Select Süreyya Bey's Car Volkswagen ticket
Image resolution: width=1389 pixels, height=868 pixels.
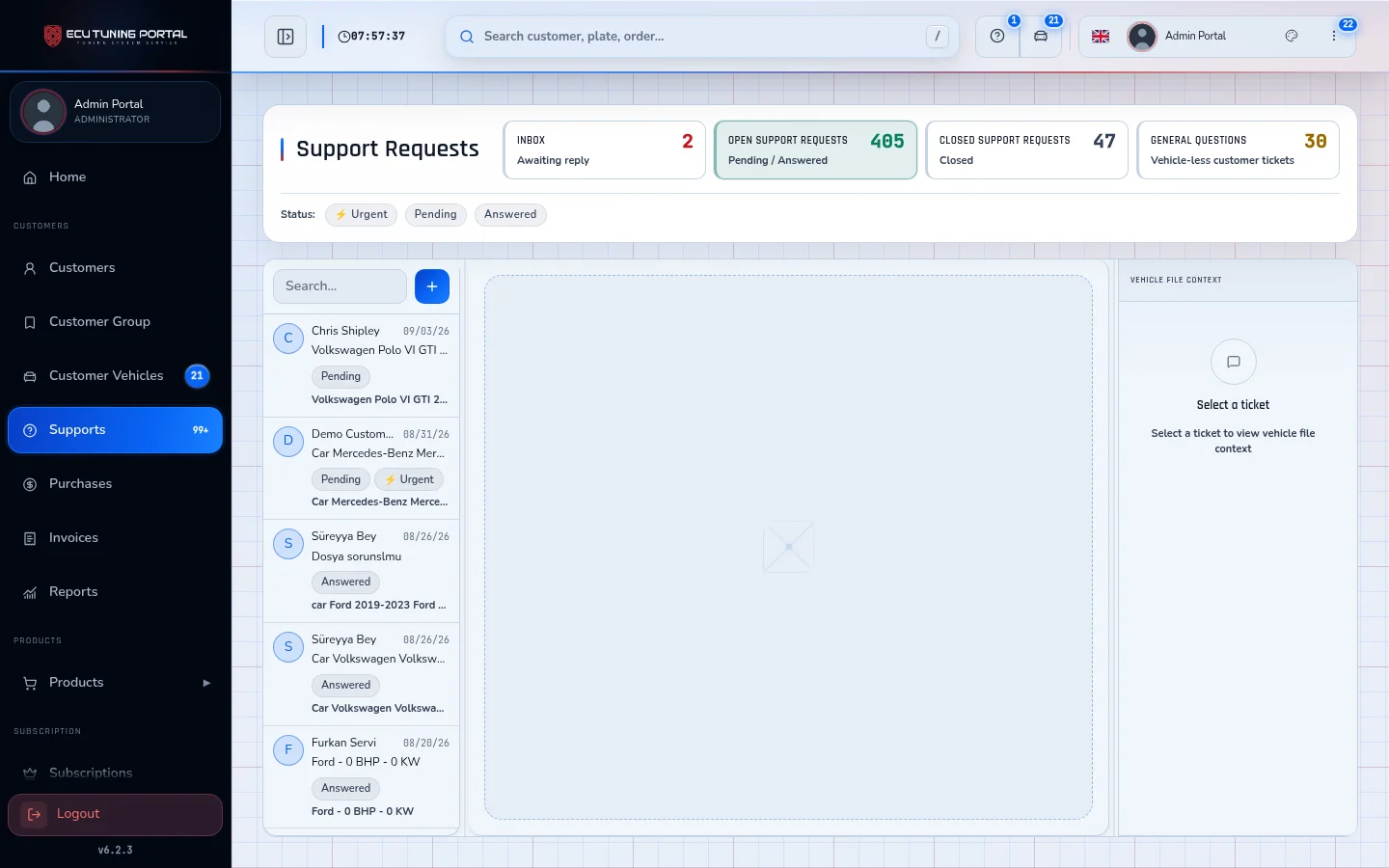pyautogui.click(x=362, y=674)
